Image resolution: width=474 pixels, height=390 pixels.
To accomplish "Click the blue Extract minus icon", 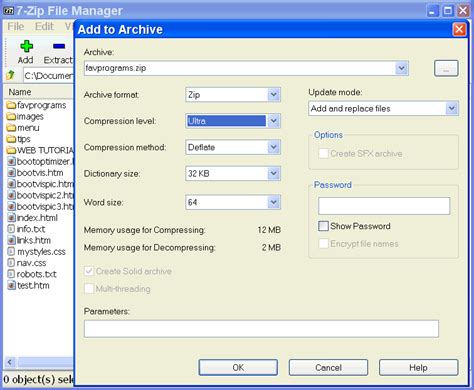I will [59, 46].
